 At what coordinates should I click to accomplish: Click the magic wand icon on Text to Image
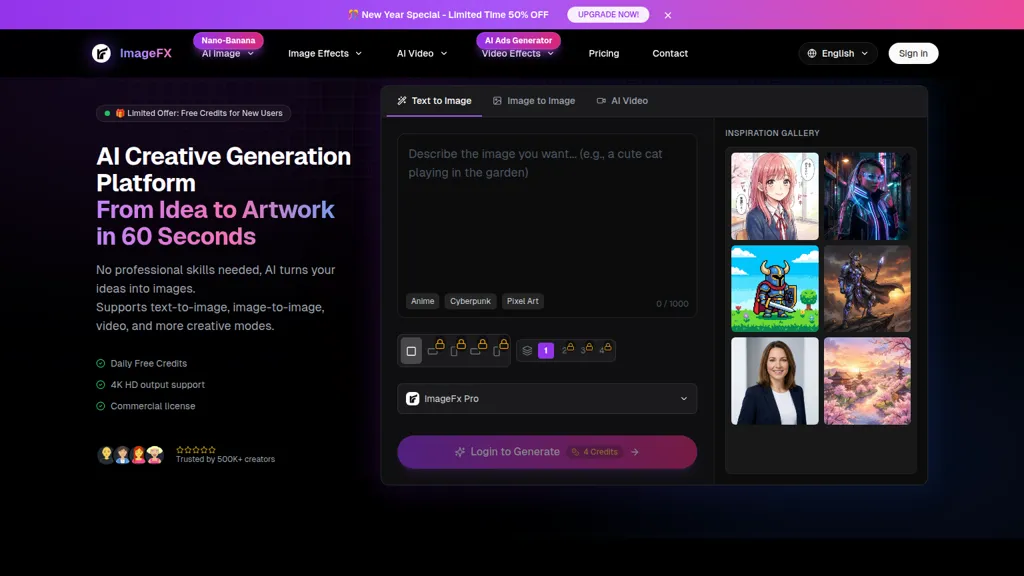coord(402,101)
